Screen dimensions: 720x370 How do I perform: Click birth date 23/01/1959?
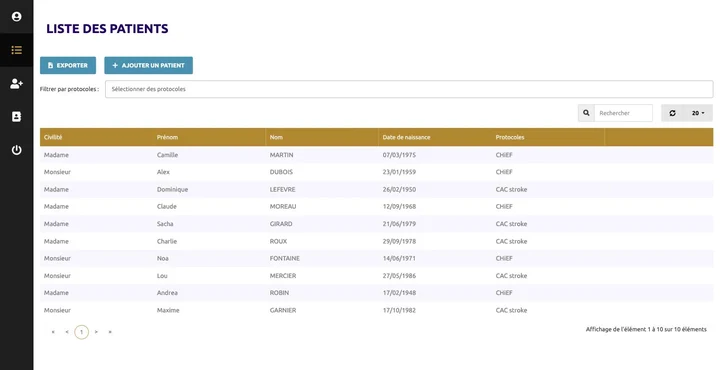pyautogui.click(x=399, y=172)
